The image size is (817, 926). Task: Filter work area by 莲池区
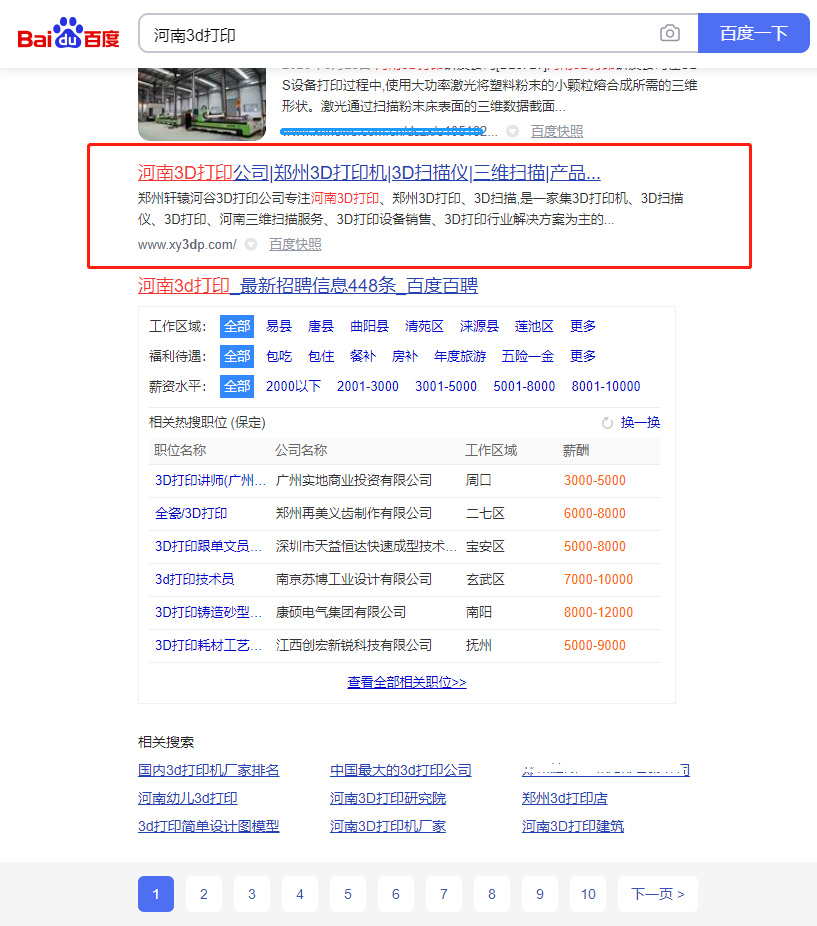tap(534, 326)
